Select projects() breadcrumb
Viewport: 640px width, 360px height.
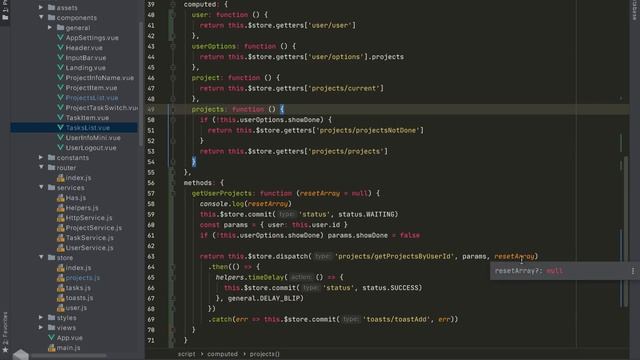(264, 354)
